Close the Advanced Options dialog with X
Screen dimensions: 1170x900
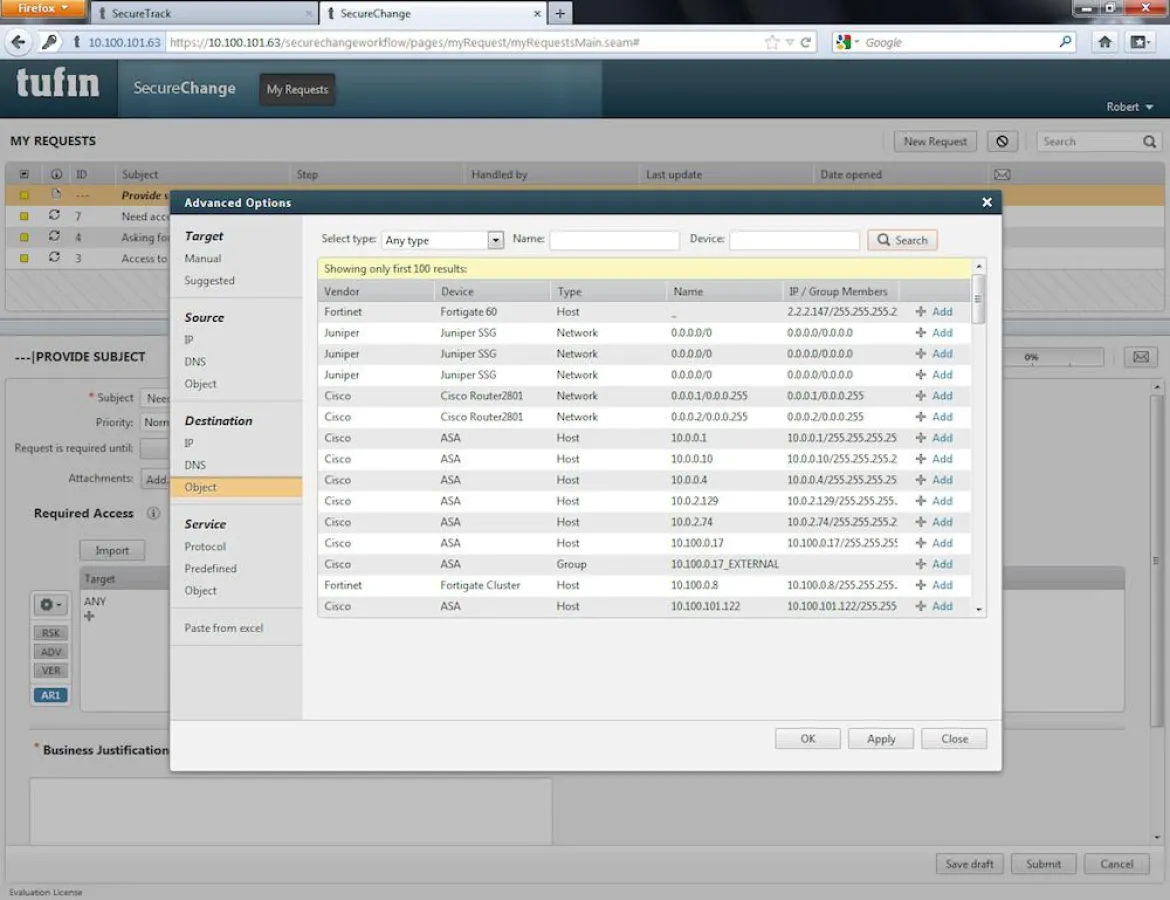point(987,202)
